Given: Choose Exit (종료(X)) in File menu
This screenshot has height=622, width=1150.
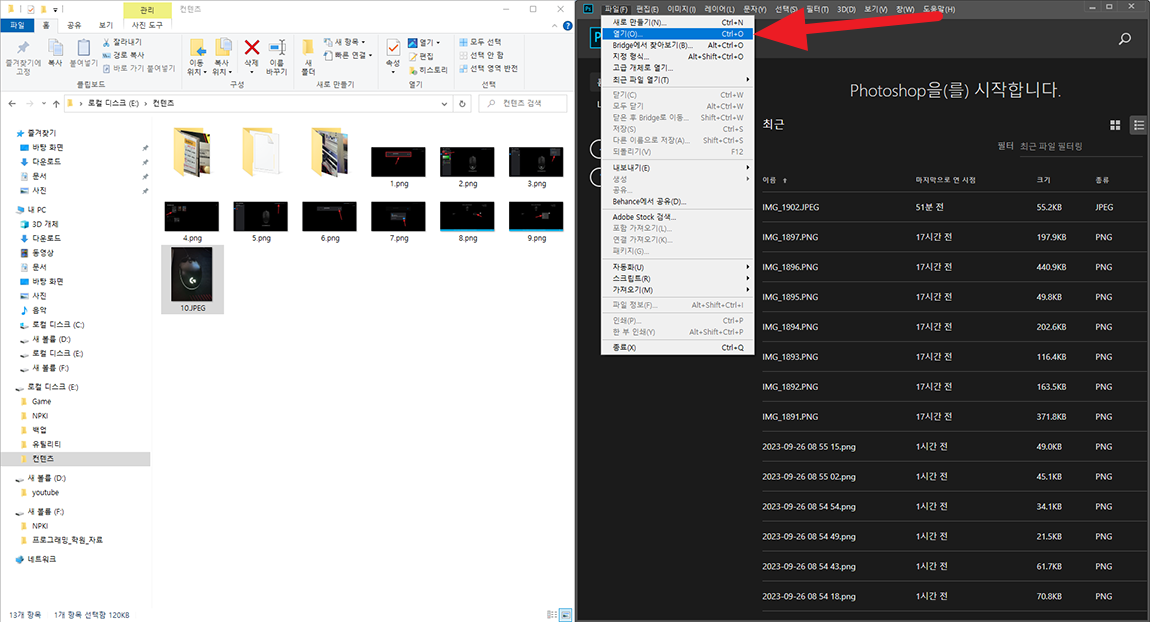Looking at the screenshot, I should coord(677,348).
